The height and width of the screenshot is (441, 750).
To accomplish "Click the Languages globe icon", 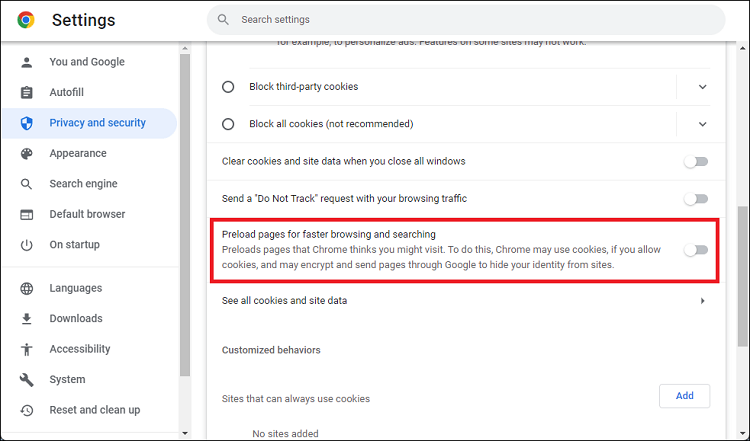I will (27, 289).
